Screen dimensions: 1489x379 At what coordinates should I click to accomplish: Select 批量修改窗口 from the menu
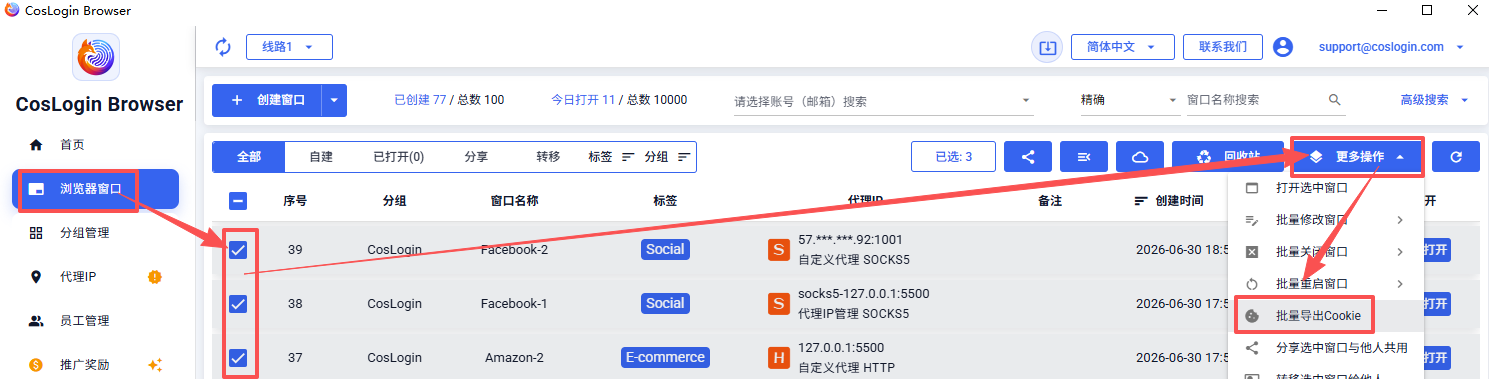1325,220
